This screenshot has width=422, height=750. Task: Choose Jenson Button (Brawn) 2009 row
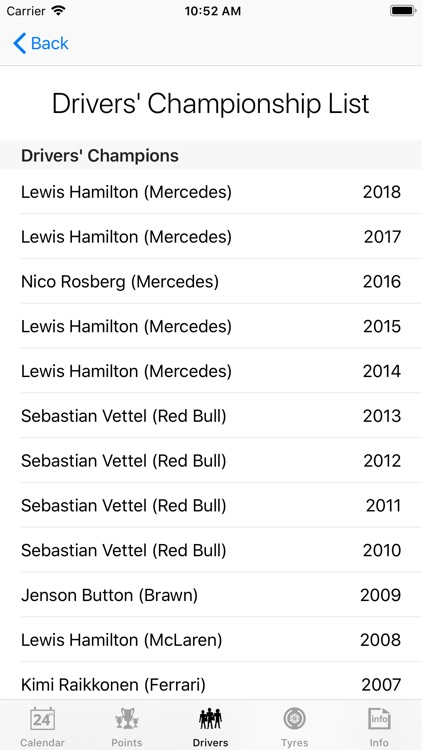click(x=211, y=595)
